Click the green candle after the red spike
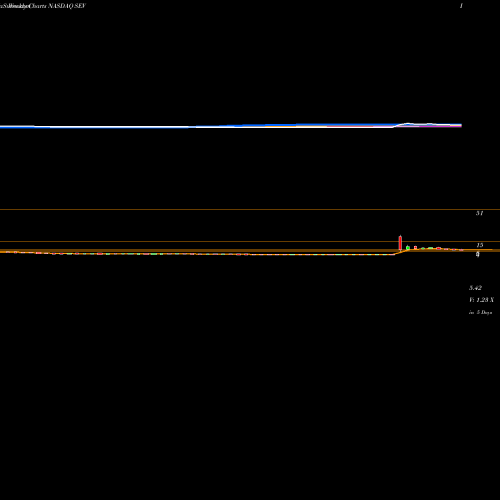Viewport: 500px width, 500px height. [408, 248]
